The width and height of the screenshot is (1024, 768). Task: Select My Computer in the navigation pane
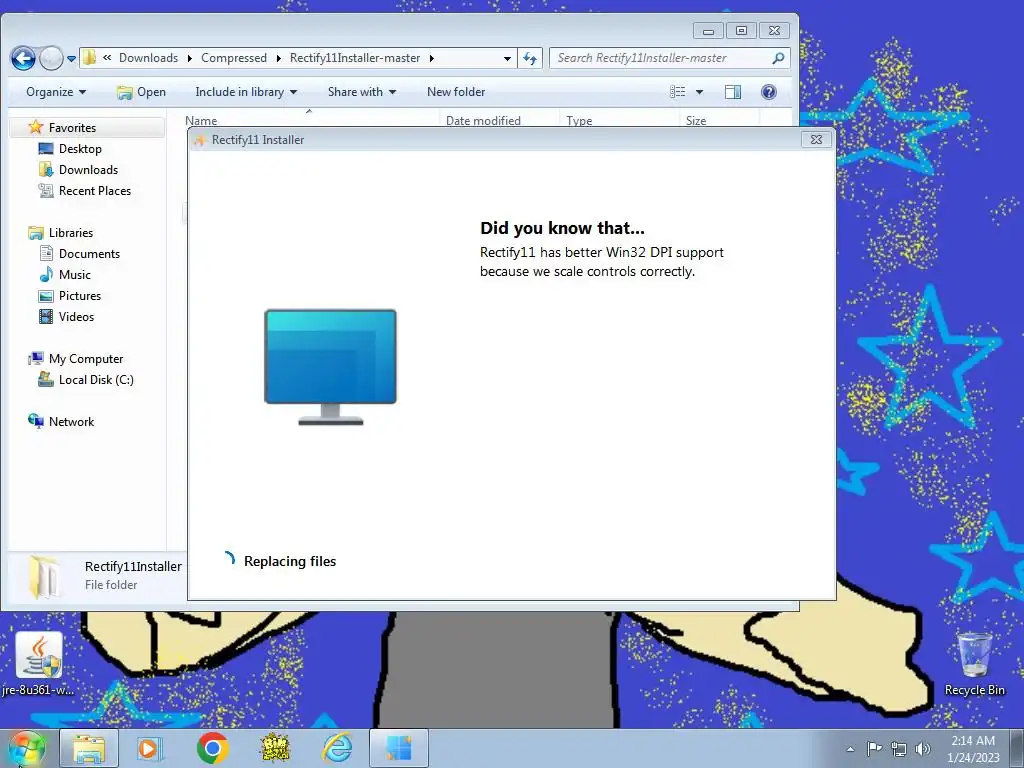(86, 359)
